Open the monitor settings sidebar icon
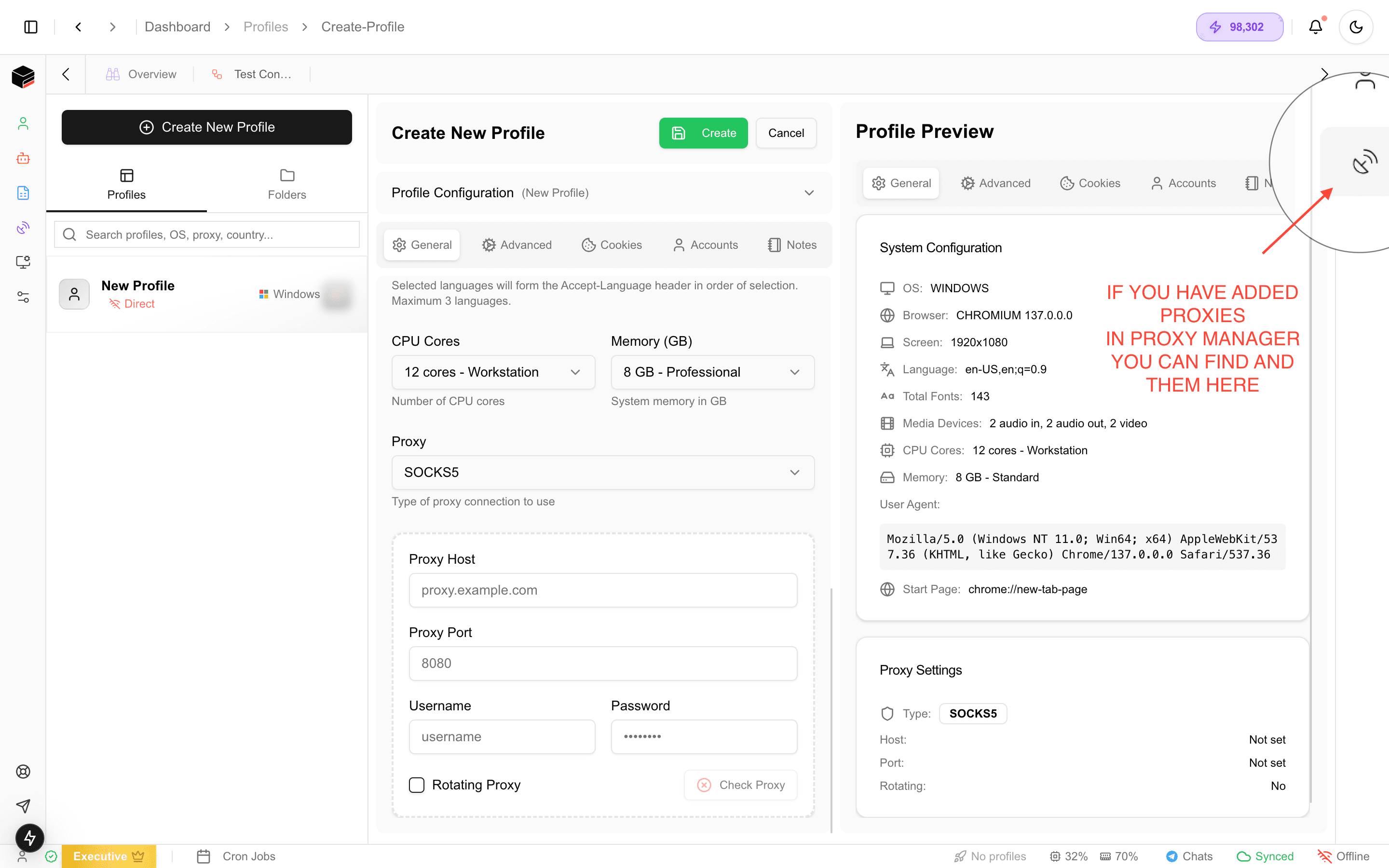Viewport: 1389px width, 868px height. tap(23, 262)
